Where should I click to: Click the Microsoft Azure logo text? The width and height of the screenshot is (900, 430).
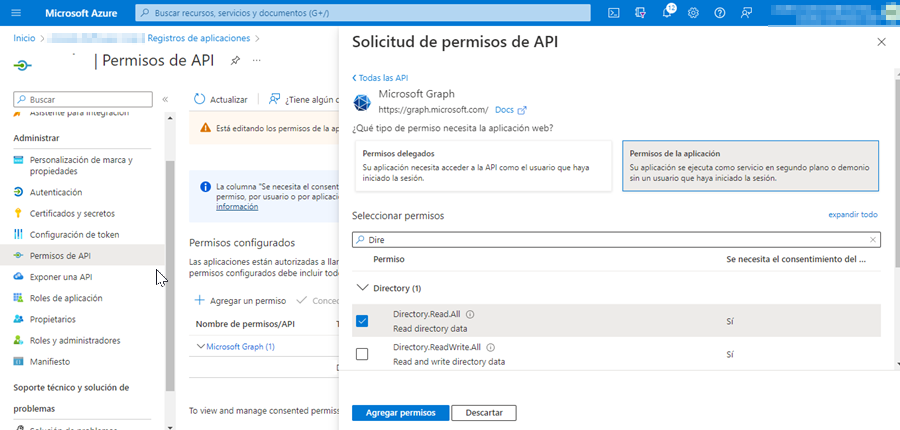click(x=81, y=13)
